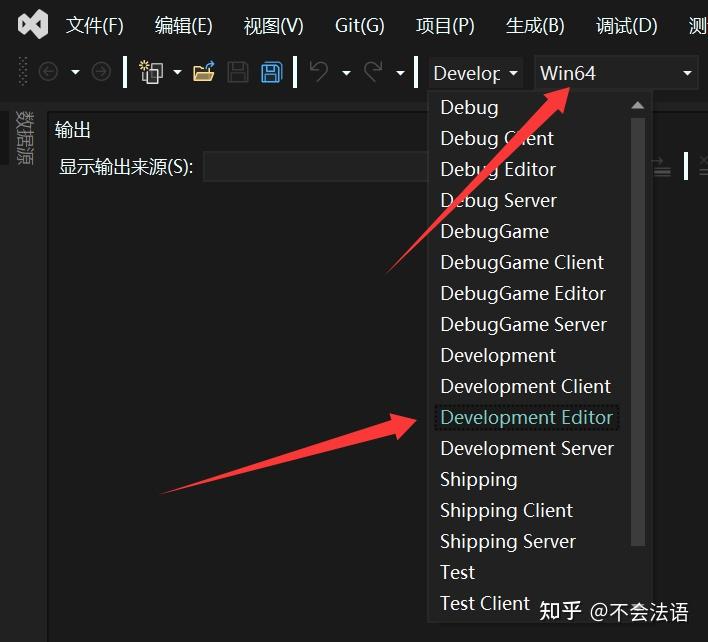
Task: Open the 项目(P) menu
Action: point(445,25)
